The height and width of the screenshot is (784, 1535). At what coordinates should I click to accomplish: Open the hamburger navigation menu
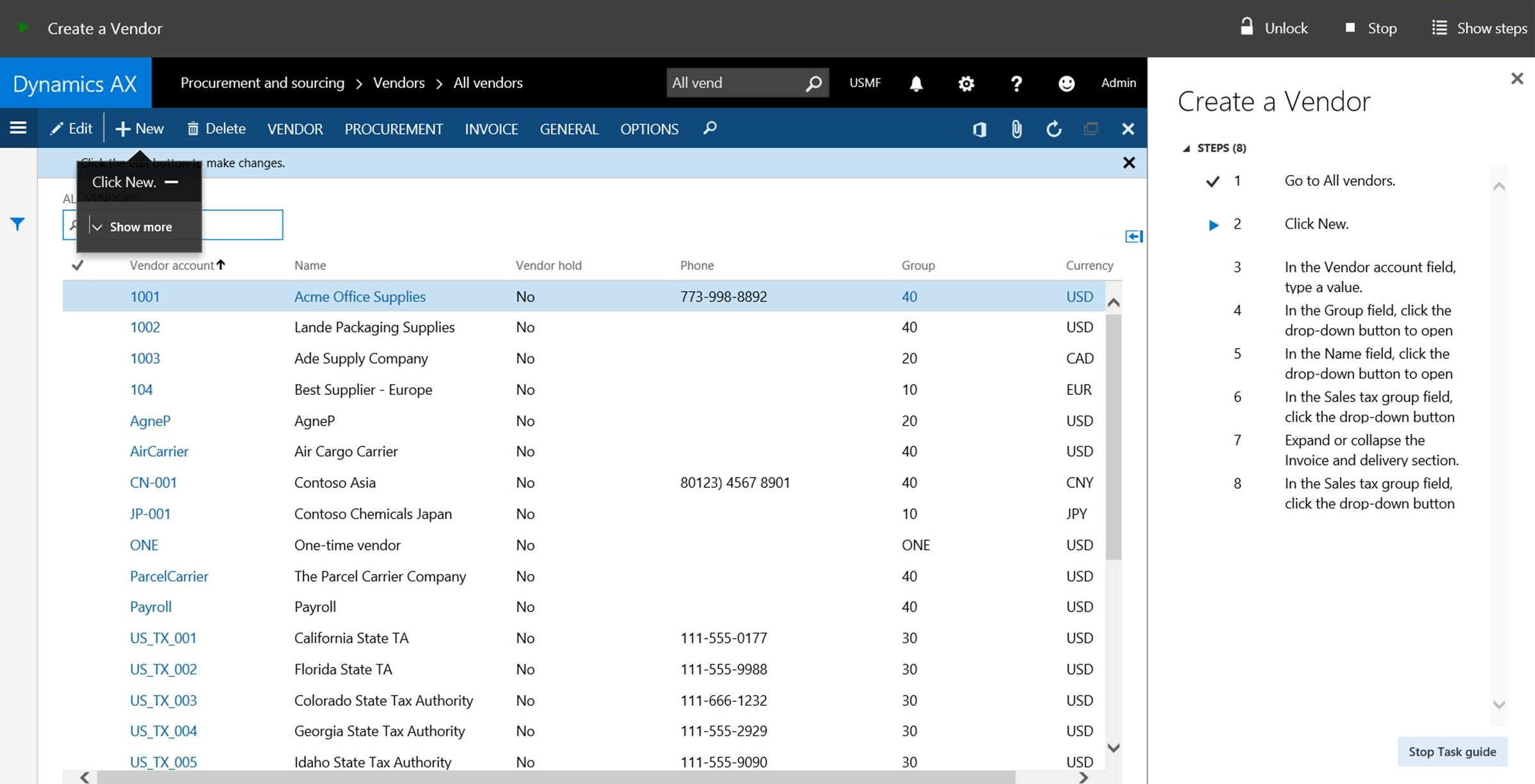click(18, 128)
